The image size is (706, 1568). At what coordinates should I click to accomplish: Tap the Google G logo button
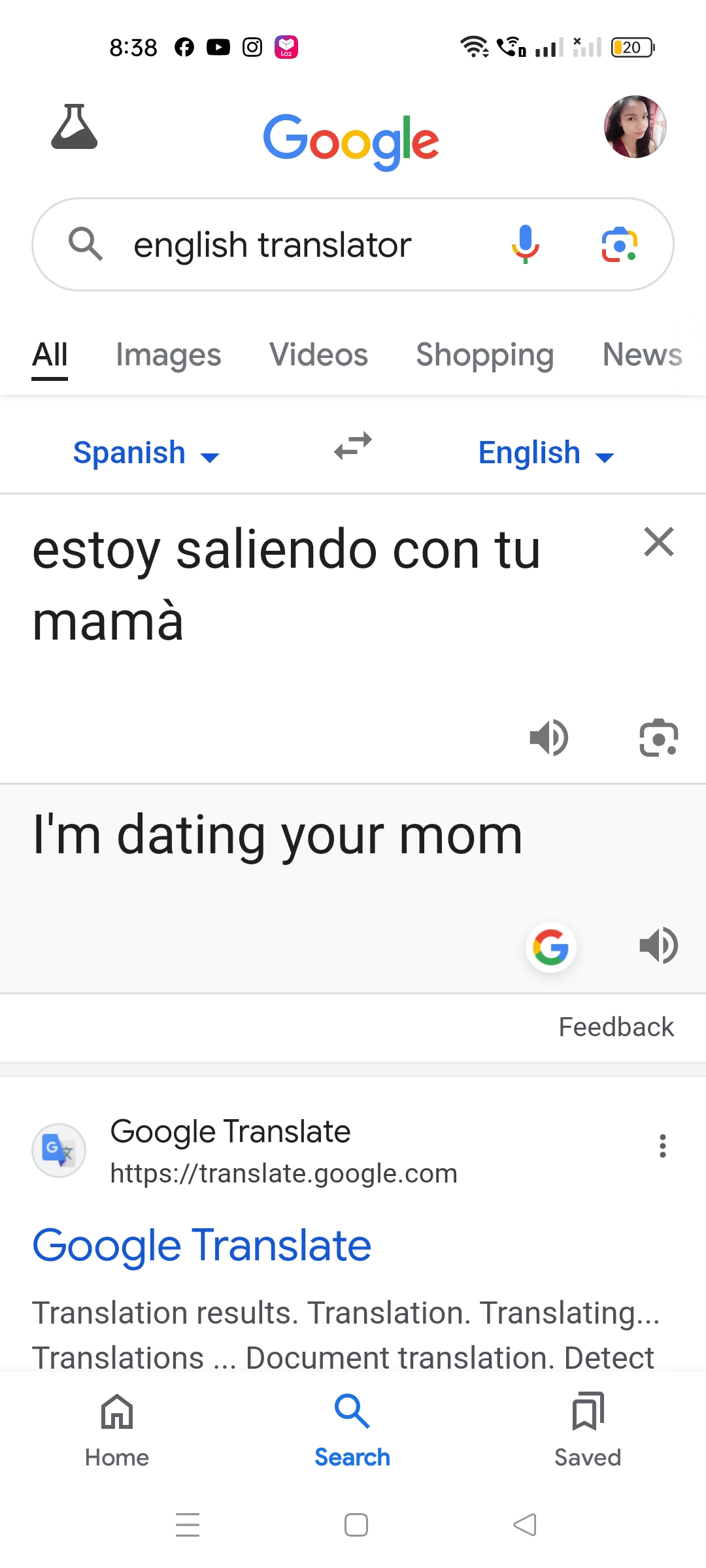550,947
